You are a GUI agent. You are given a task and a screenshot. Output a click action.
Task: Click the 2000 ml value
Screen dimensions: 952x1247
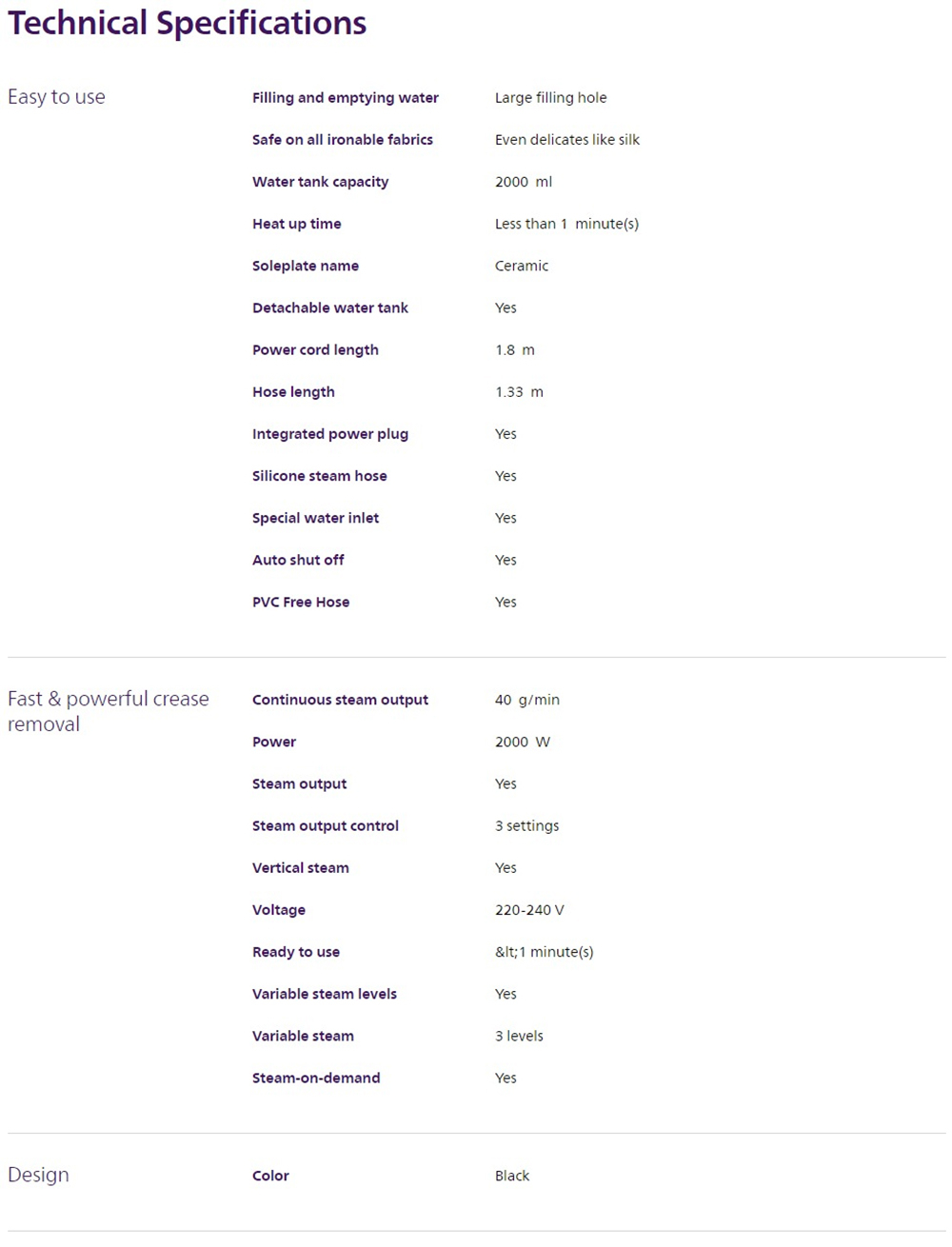[524, 182]
